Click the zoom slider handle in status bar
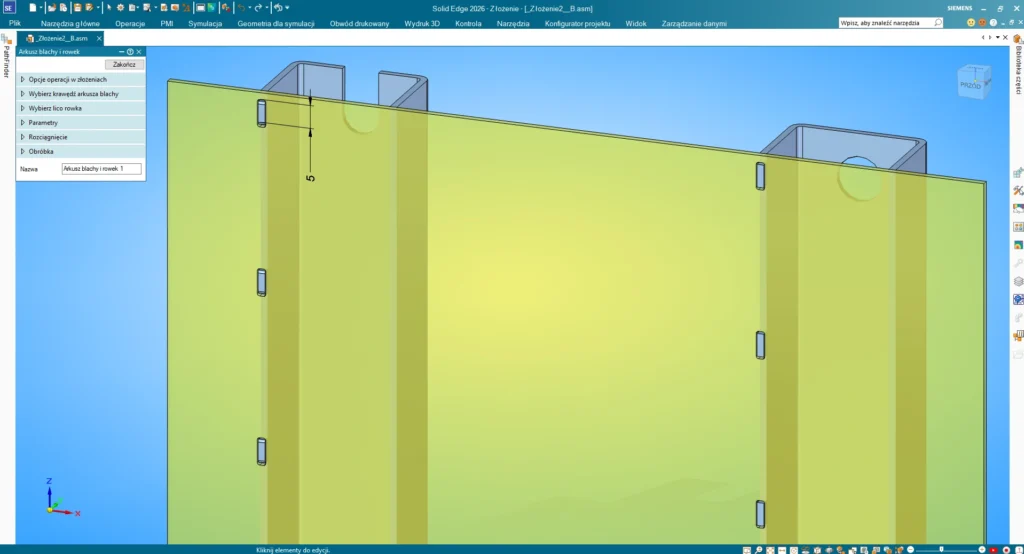This screenshot has height=554, width=1024. pos(941,549)
